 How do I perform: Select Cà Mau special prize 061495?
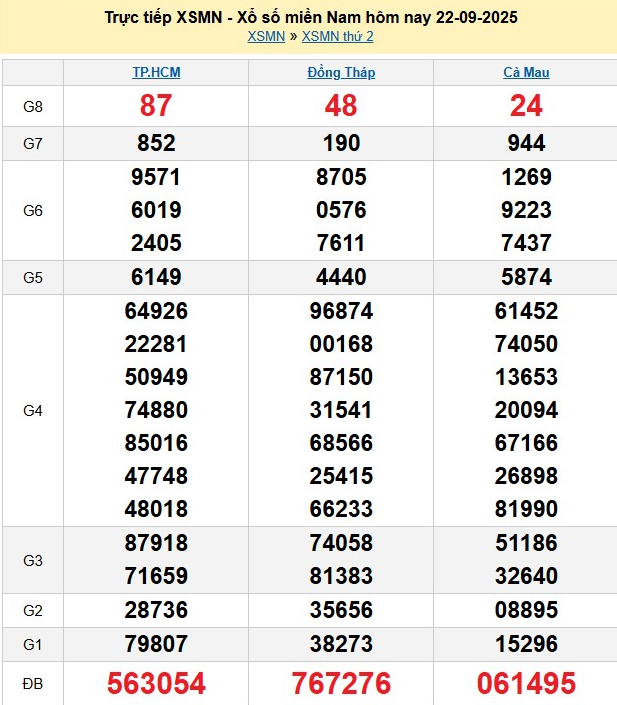point(526,684)
